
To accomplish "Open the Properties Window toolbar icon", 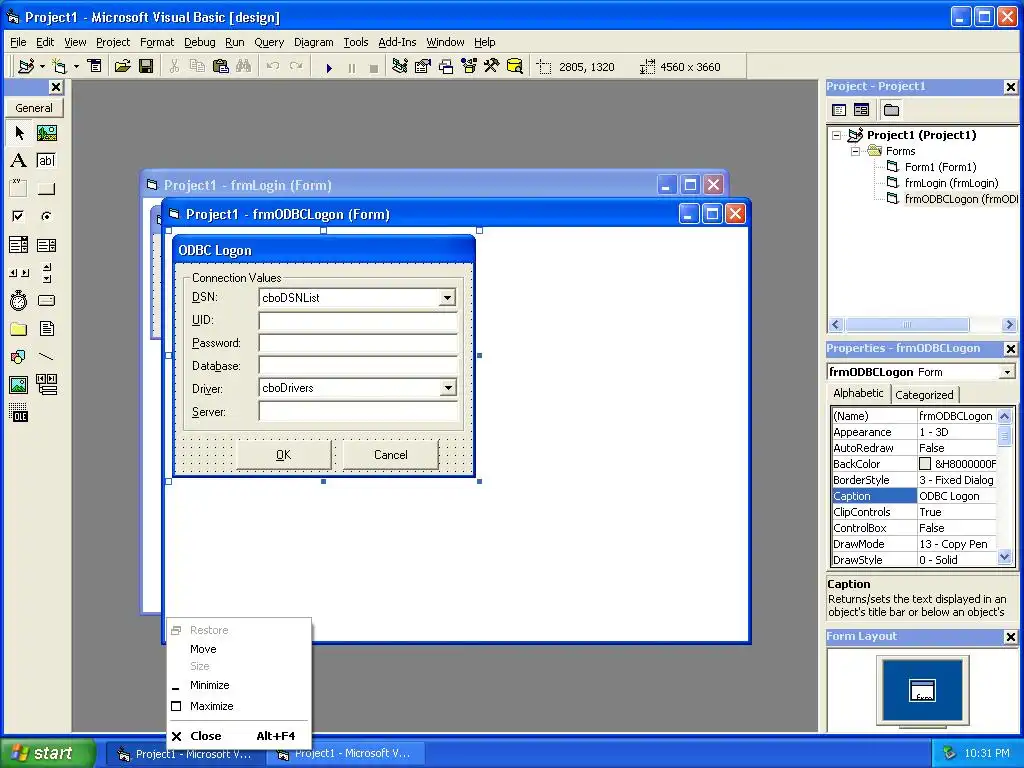I will click(423, 66).
